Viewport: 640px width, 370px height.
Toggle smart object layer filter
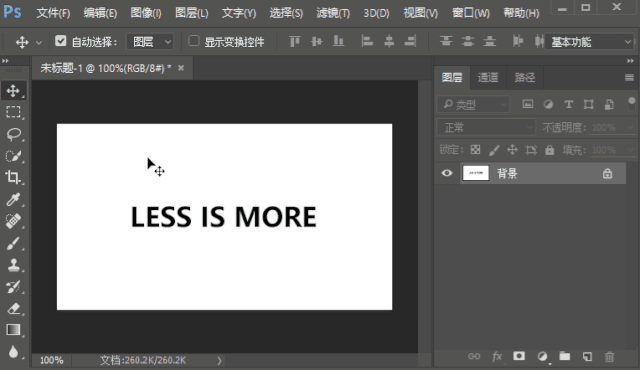(609, 104)
